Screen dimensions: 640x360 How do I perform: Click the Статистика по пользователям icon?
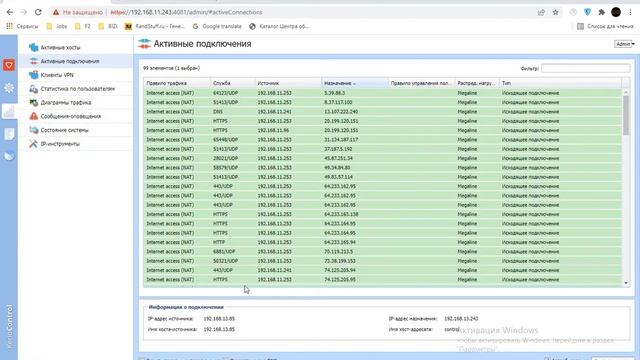[33, 89]
